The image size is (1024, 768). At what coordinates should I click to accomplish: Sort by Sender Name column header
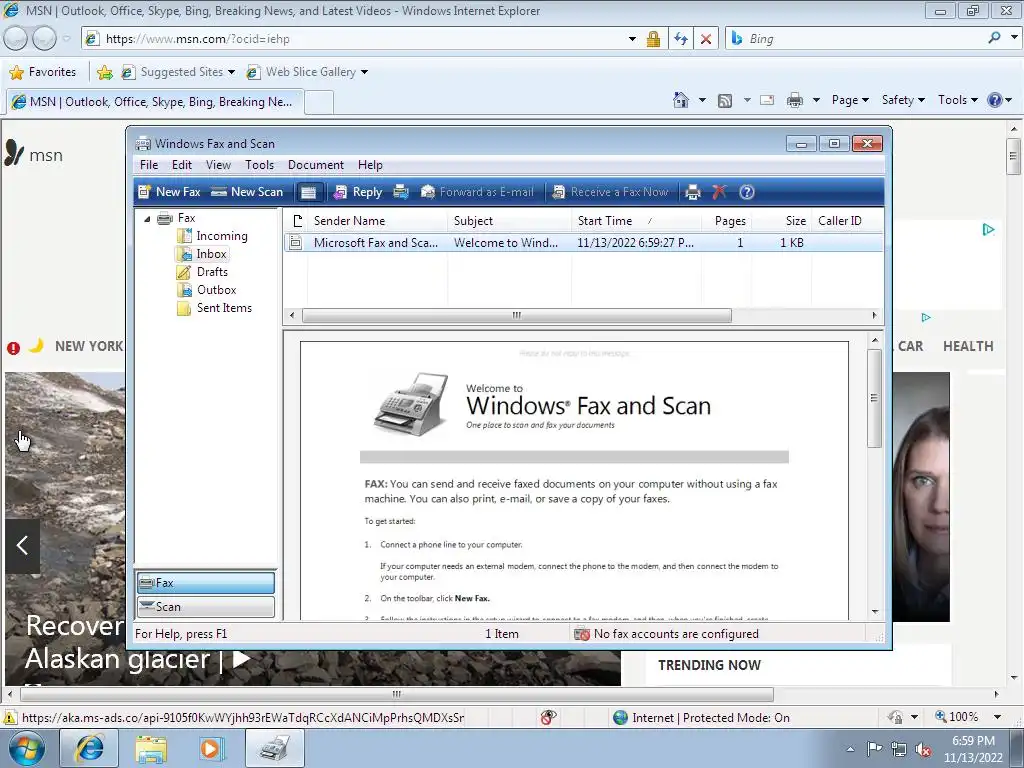pyautogui.click(x=377, y=221)
